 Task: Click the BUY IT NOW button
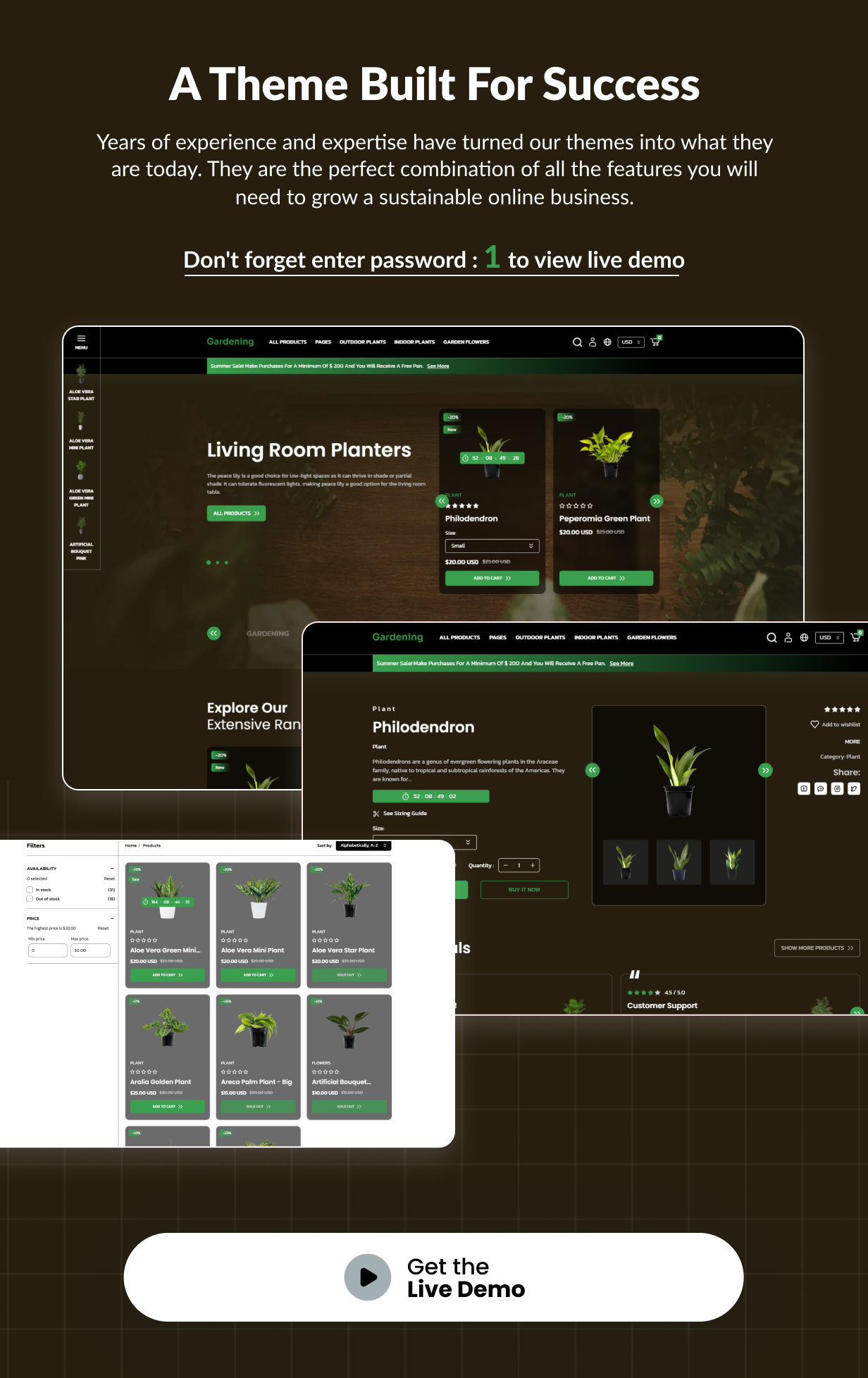(x=524, y=890)
